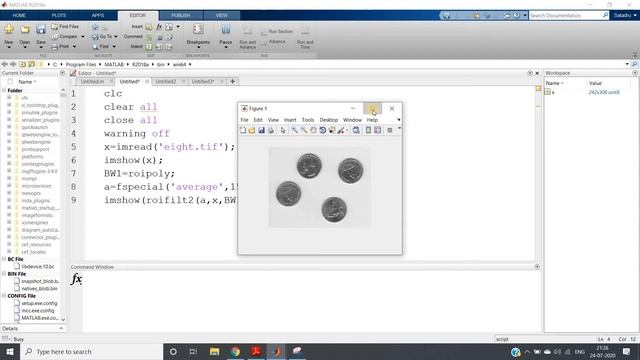Viewport: 640px width, 360px height.
Task: Click Insert Colorbar icon in Figure 1
Action: click(x=368, y=130)
